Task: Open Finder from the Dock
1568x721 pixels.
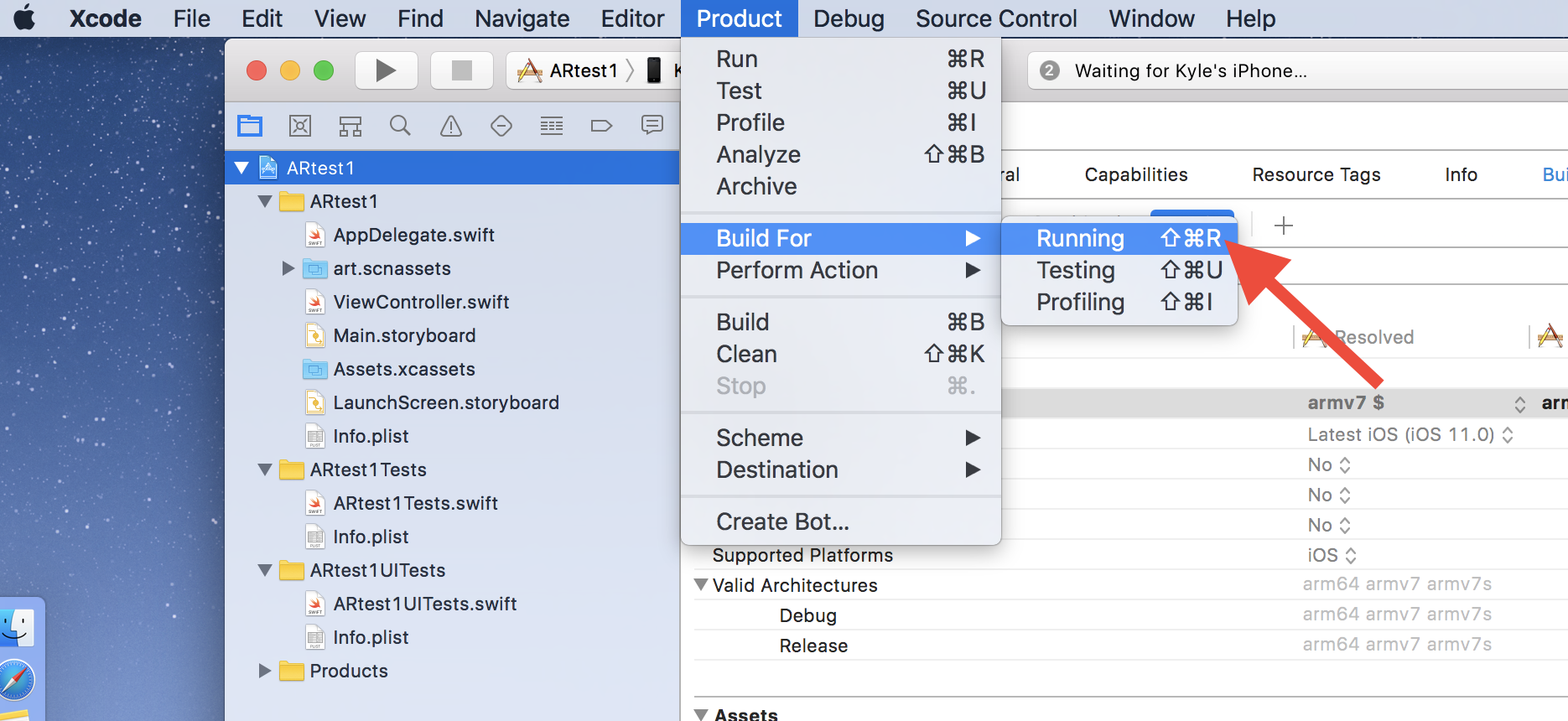Action: pyautogui.click(x=17, y=627)
